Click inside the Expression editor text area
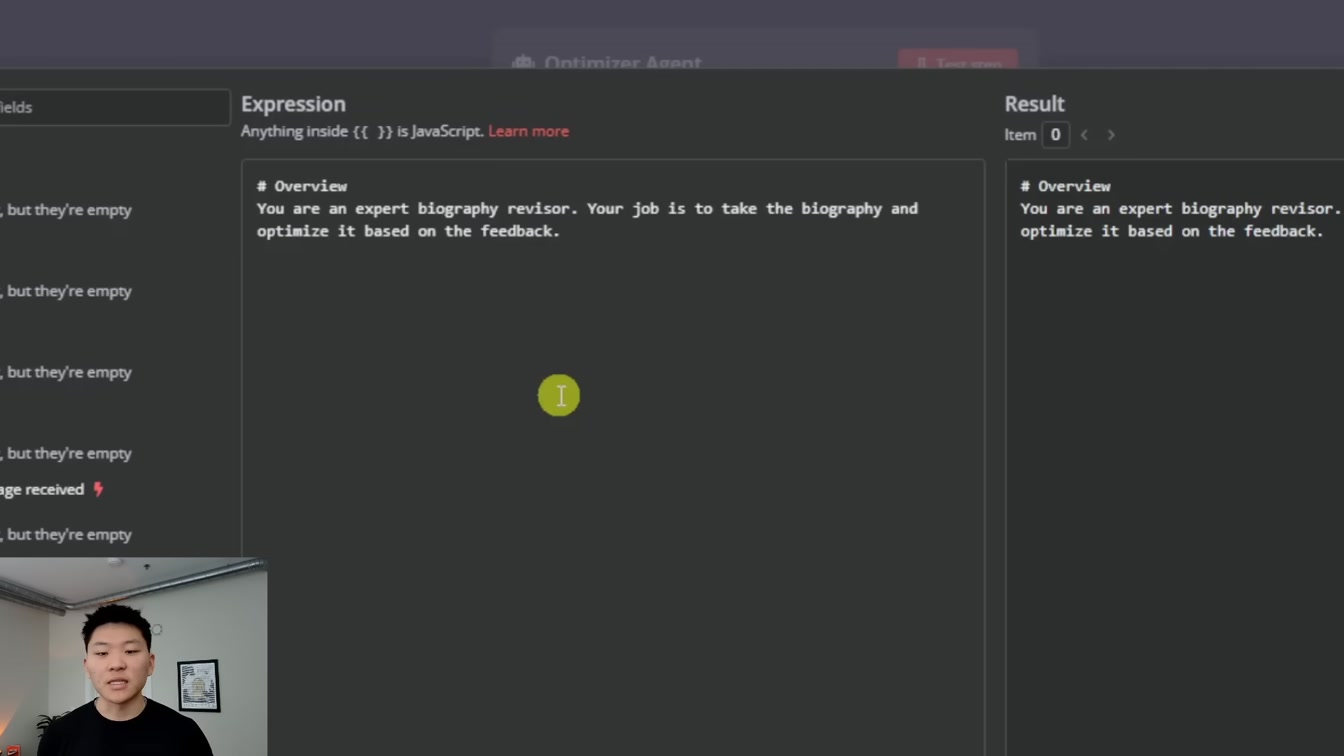1344x756 pixels. (613, 457)
